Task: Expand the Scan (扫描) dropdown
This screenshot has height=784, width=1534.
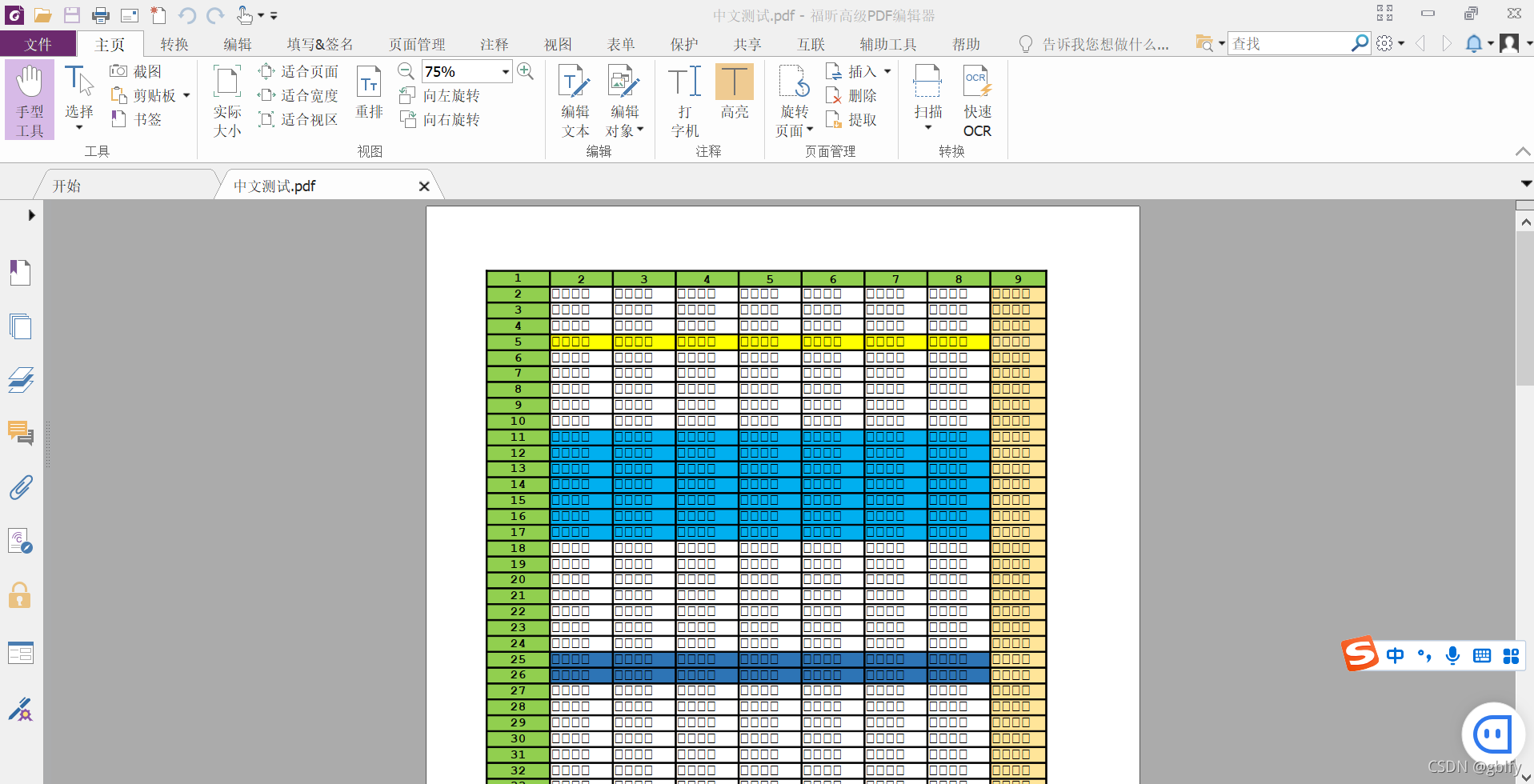Action: coord(928,128)
